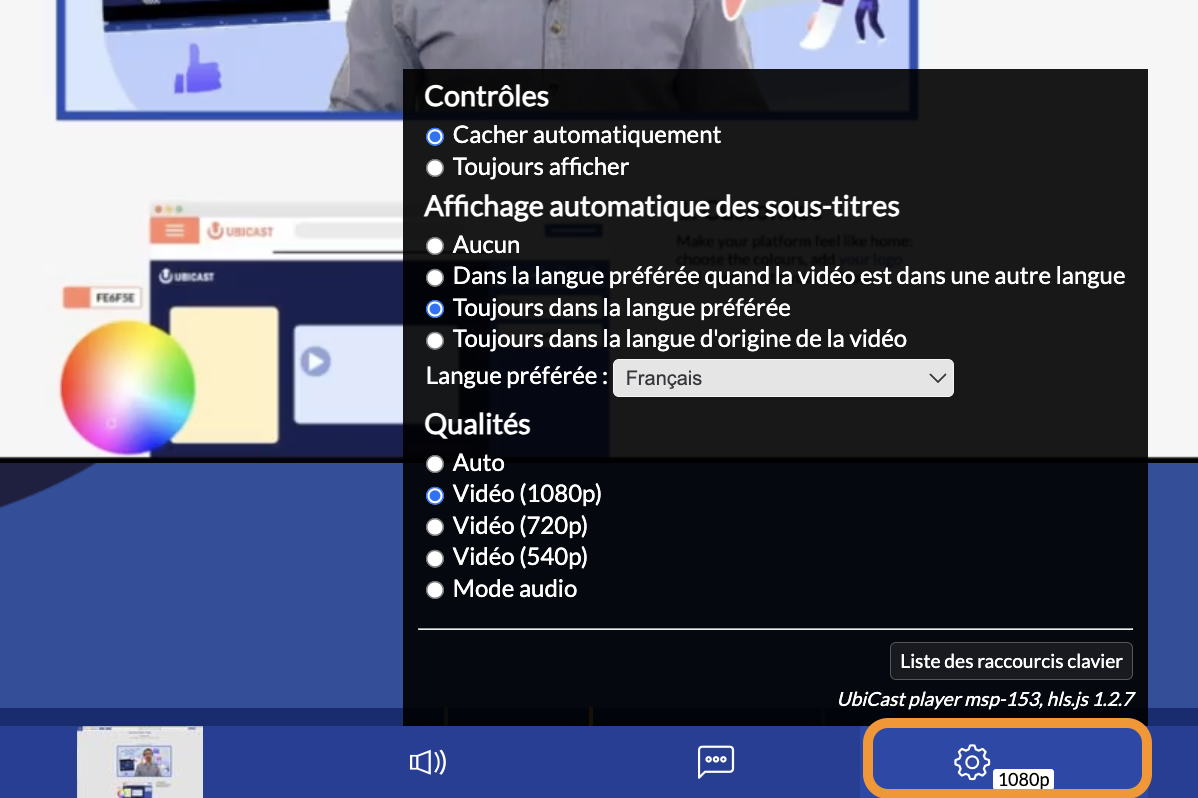The height and width of the screenshot is (798, 1198).
Task: Open the 'Langue préférée' Français dropdown
Action: [783, 378]
